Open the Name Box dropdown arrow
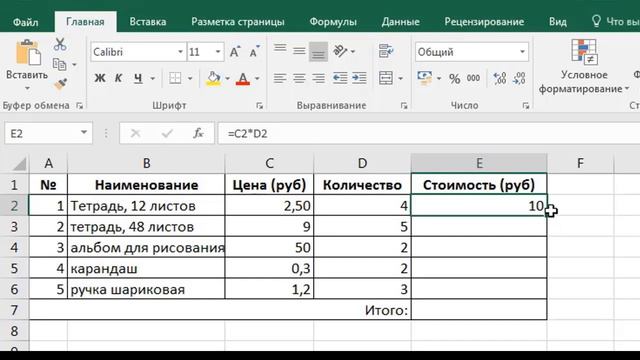The image size is (640, 360). (x=84, y=132)
